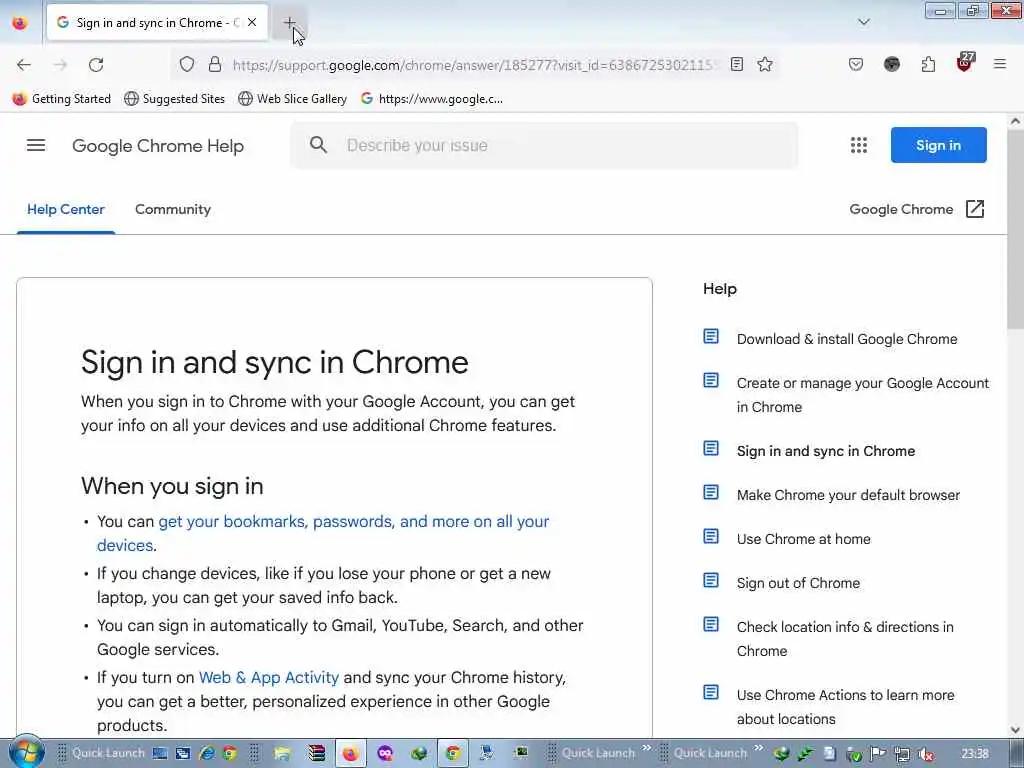Go back to the previous page
1024x768 pixels.
[24, 65]
